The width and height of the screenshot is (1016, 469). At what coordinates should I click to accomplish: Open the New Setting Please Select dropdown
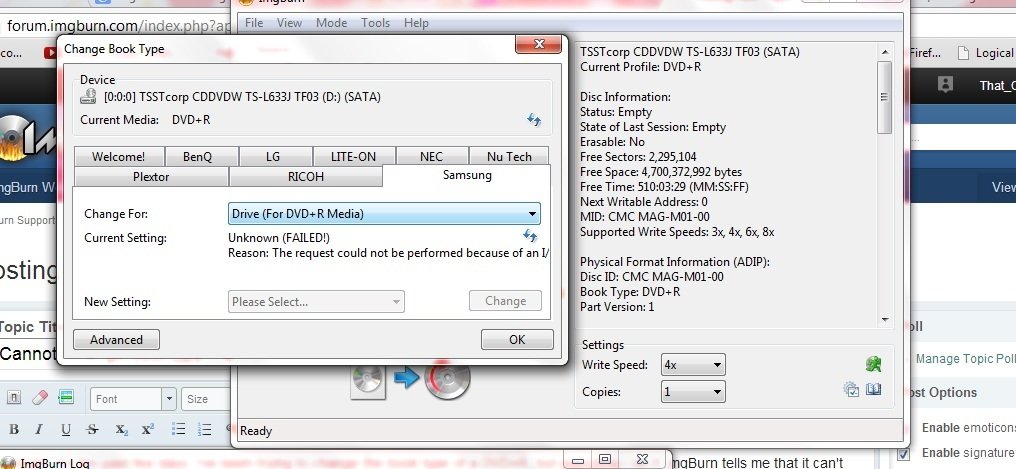point(316,301)
